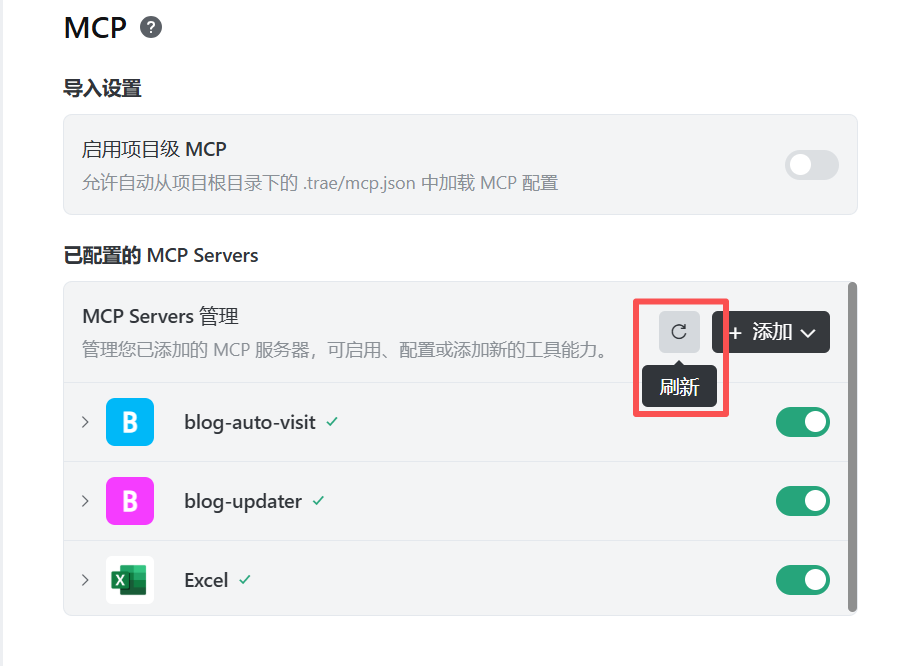Expand the blog-updater server details
This screenshot has height=666, width=912.
pyautogui.click(x=86, y=501)
